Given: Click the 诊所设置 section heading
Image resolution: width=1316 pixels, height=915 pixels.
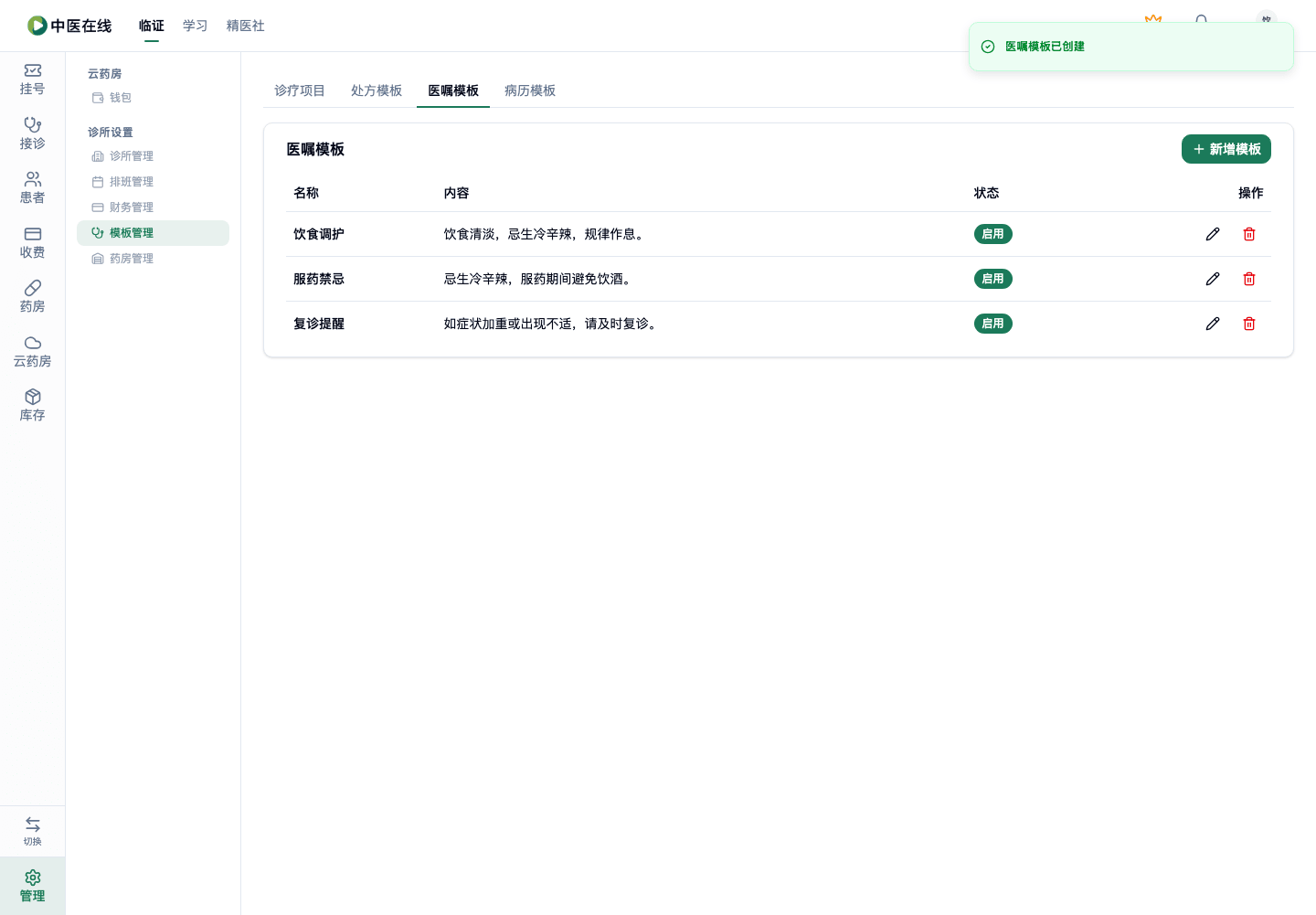Looking at the screenshot, I should coord(111,133).
